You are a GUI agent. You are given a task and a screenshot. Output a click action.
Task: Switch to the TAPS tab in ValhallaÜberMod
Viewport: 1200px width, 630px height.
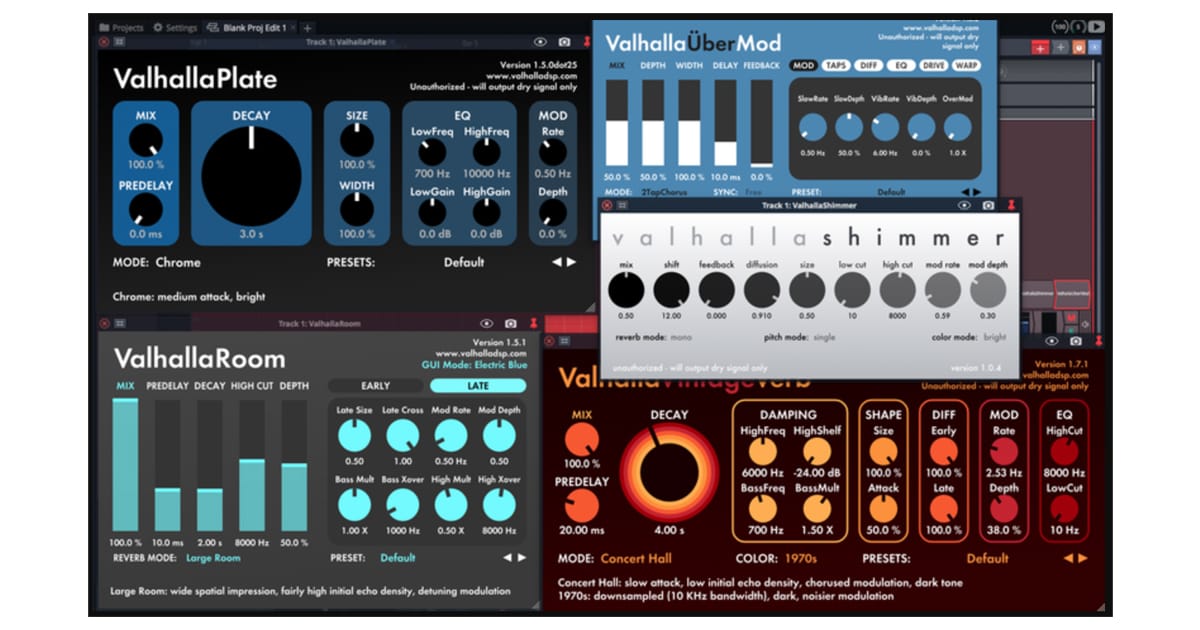[x=836, y=66]
